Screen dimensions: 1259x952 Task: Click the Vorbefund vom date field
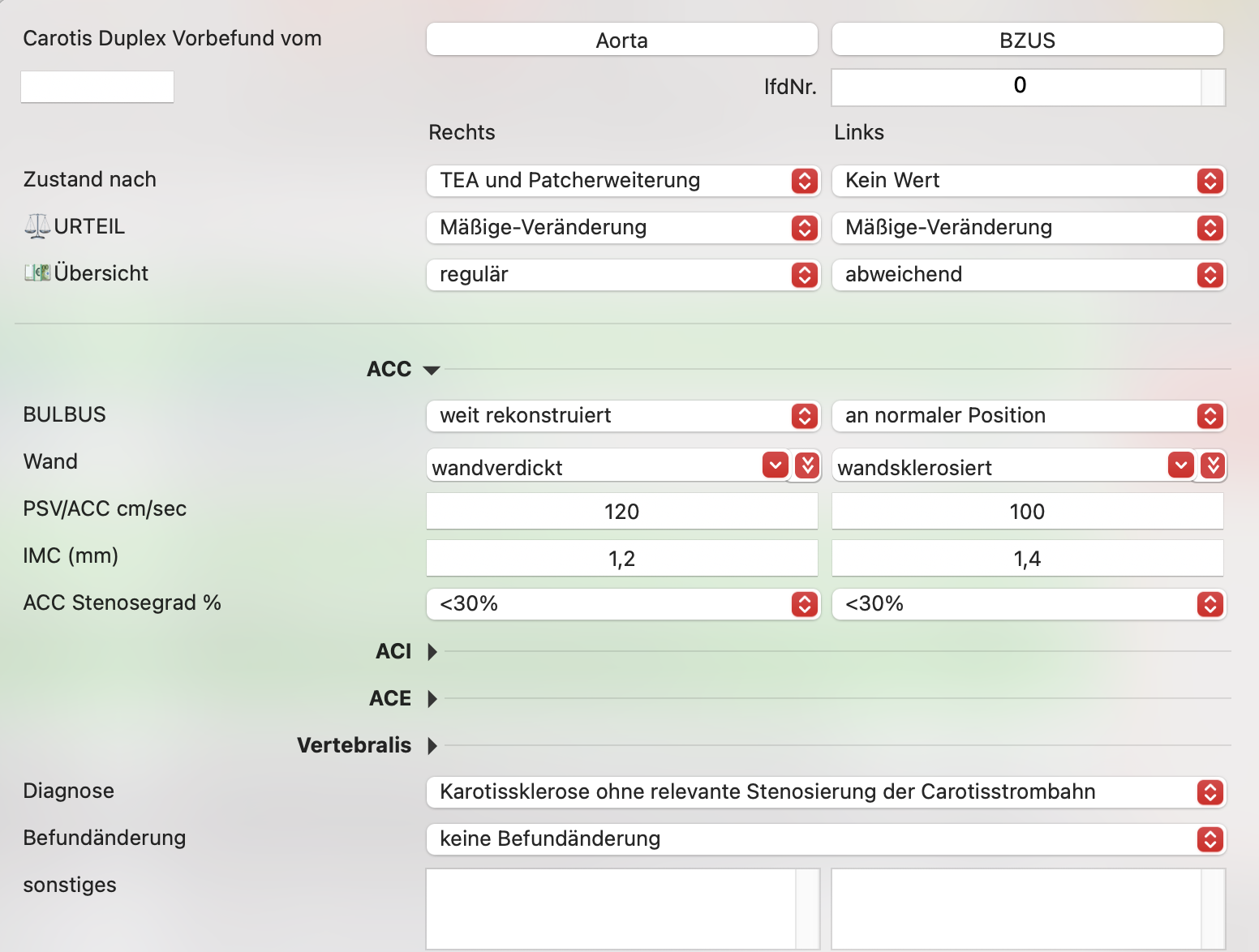tap(97, 87)
